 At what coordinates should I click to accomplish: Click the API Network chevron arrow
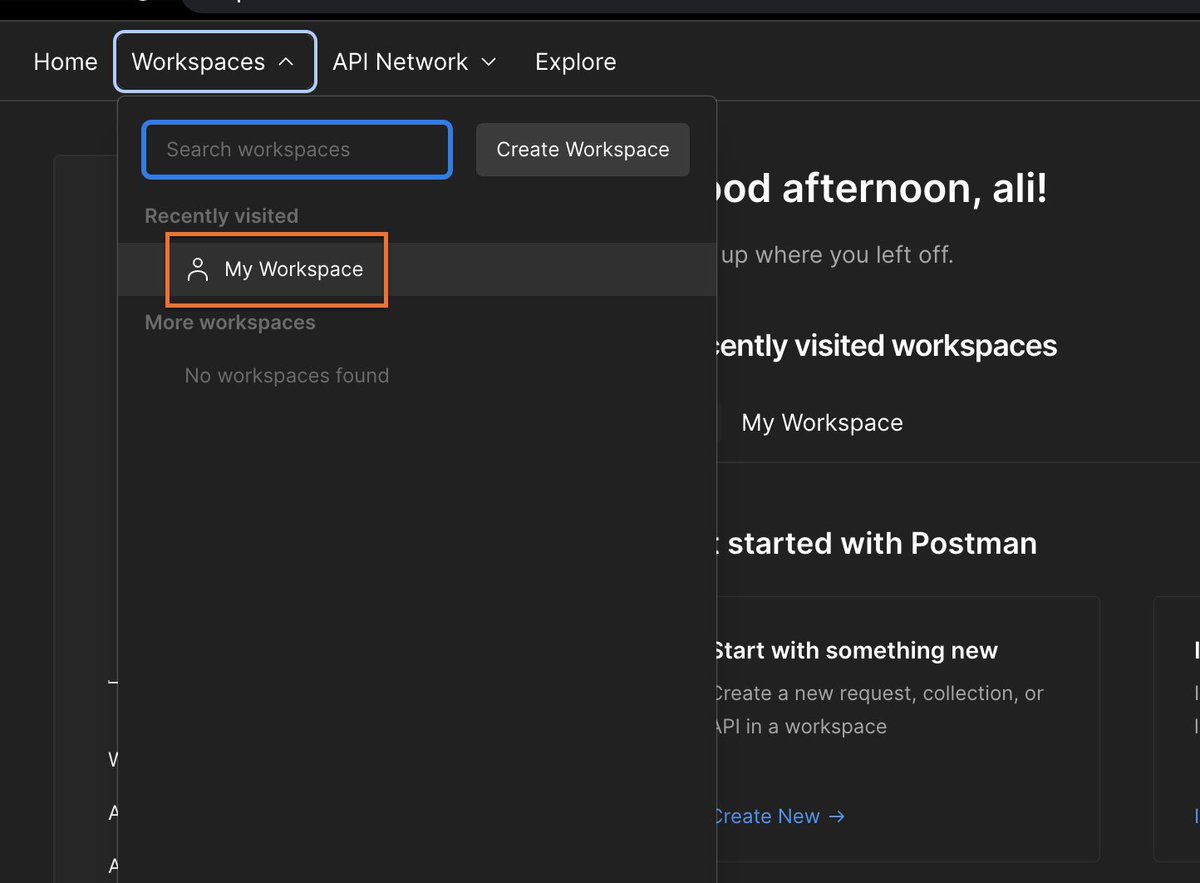coord(489,62)
